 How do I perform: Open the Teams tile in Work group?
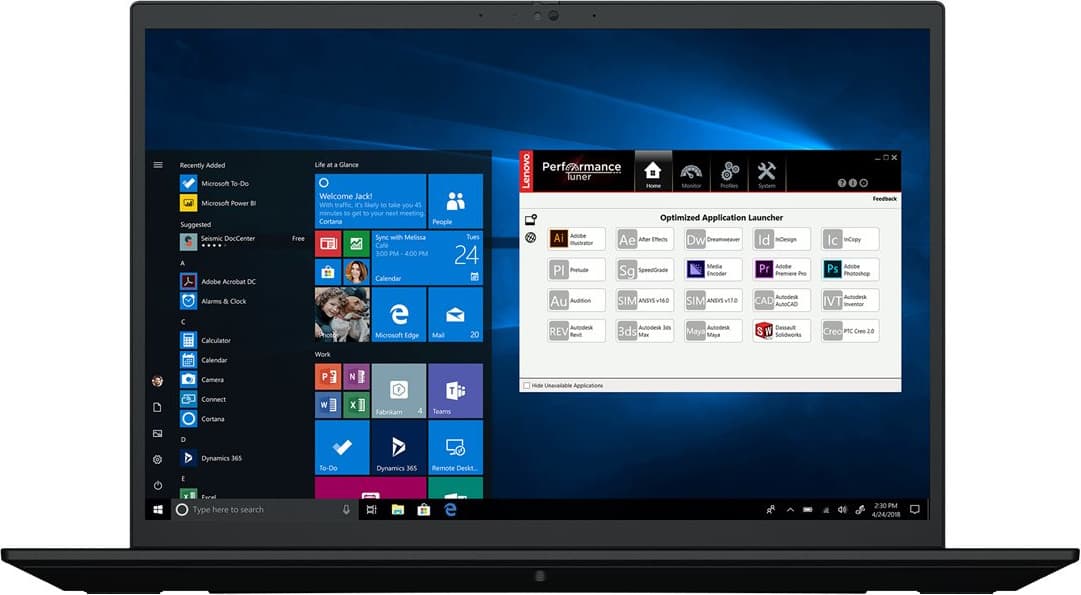coord(455,391)
